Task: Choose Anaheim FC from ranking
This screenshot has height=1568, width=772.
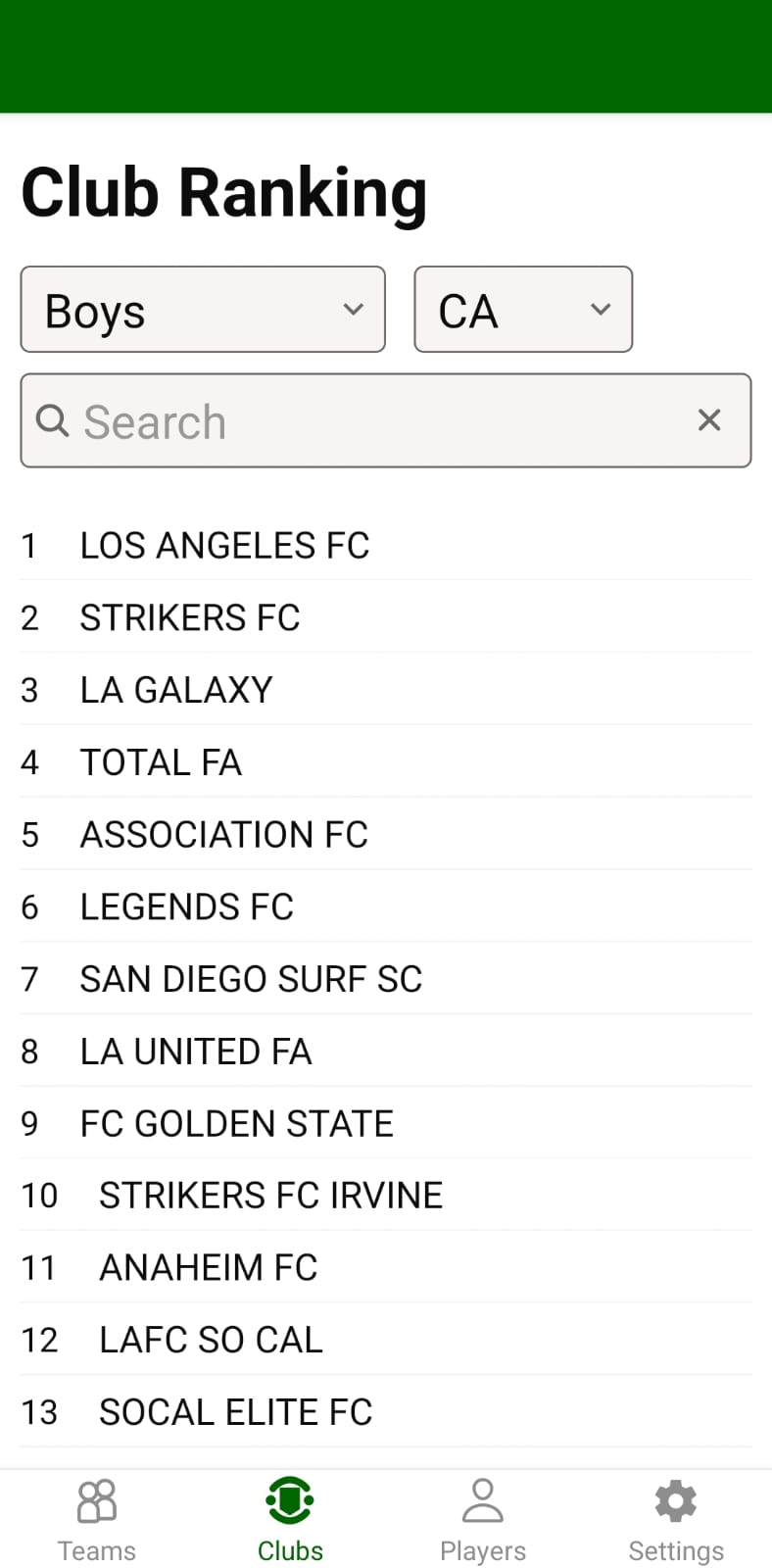Action: (208, 1268)
